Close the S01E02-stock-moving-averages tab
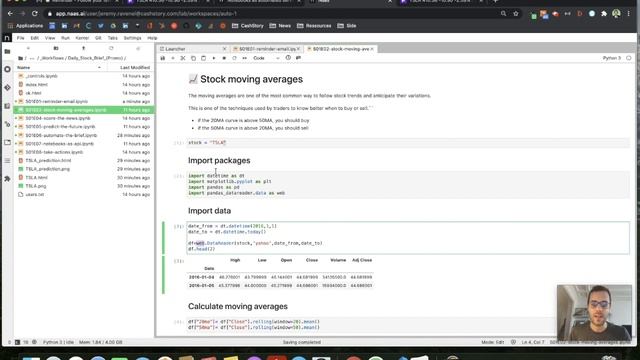Viewport: 640px width, 360px height. point(372,49)
